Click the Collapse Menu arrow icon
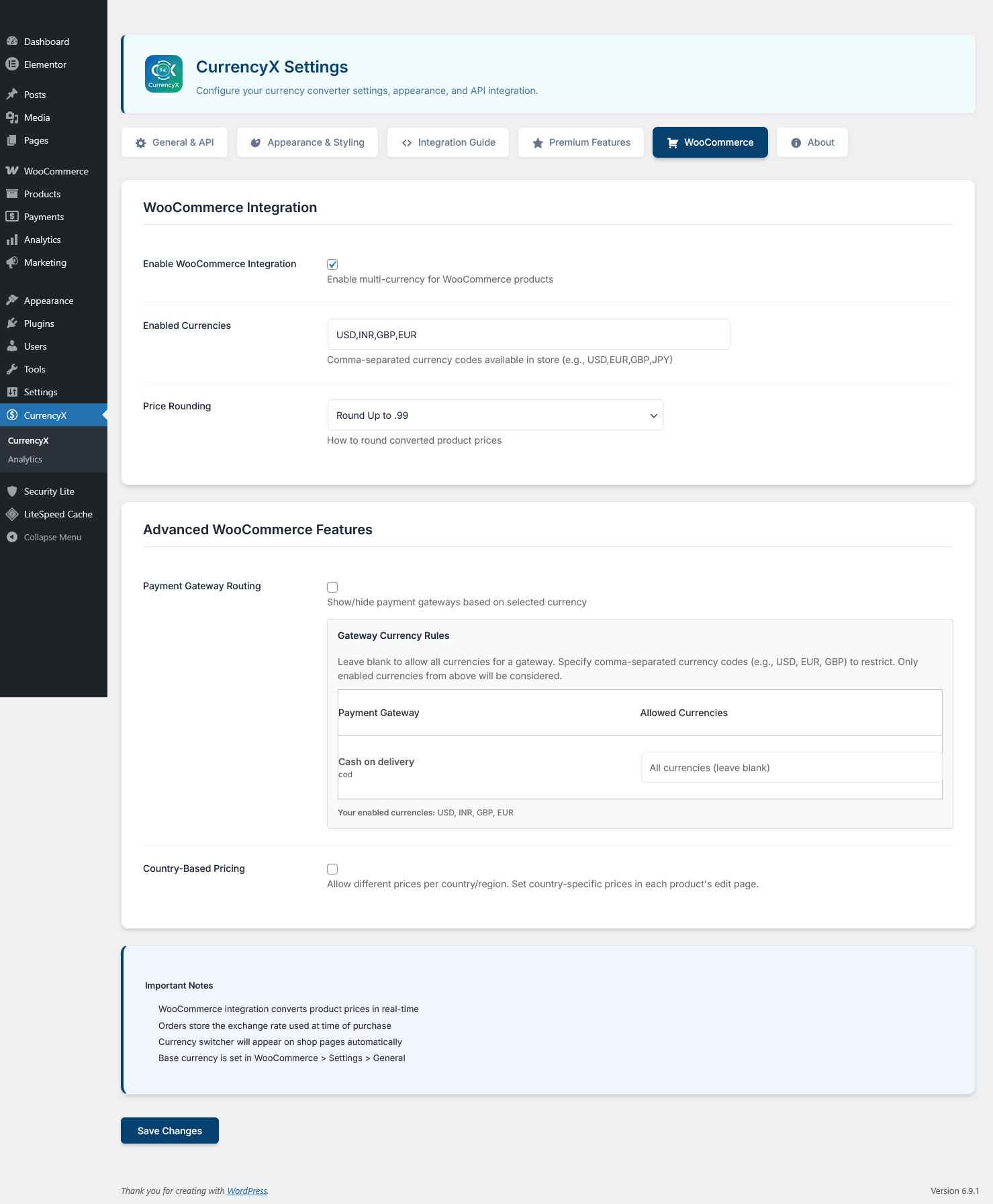The width and height of the screenshot is (993, 1204). point(12,537)
